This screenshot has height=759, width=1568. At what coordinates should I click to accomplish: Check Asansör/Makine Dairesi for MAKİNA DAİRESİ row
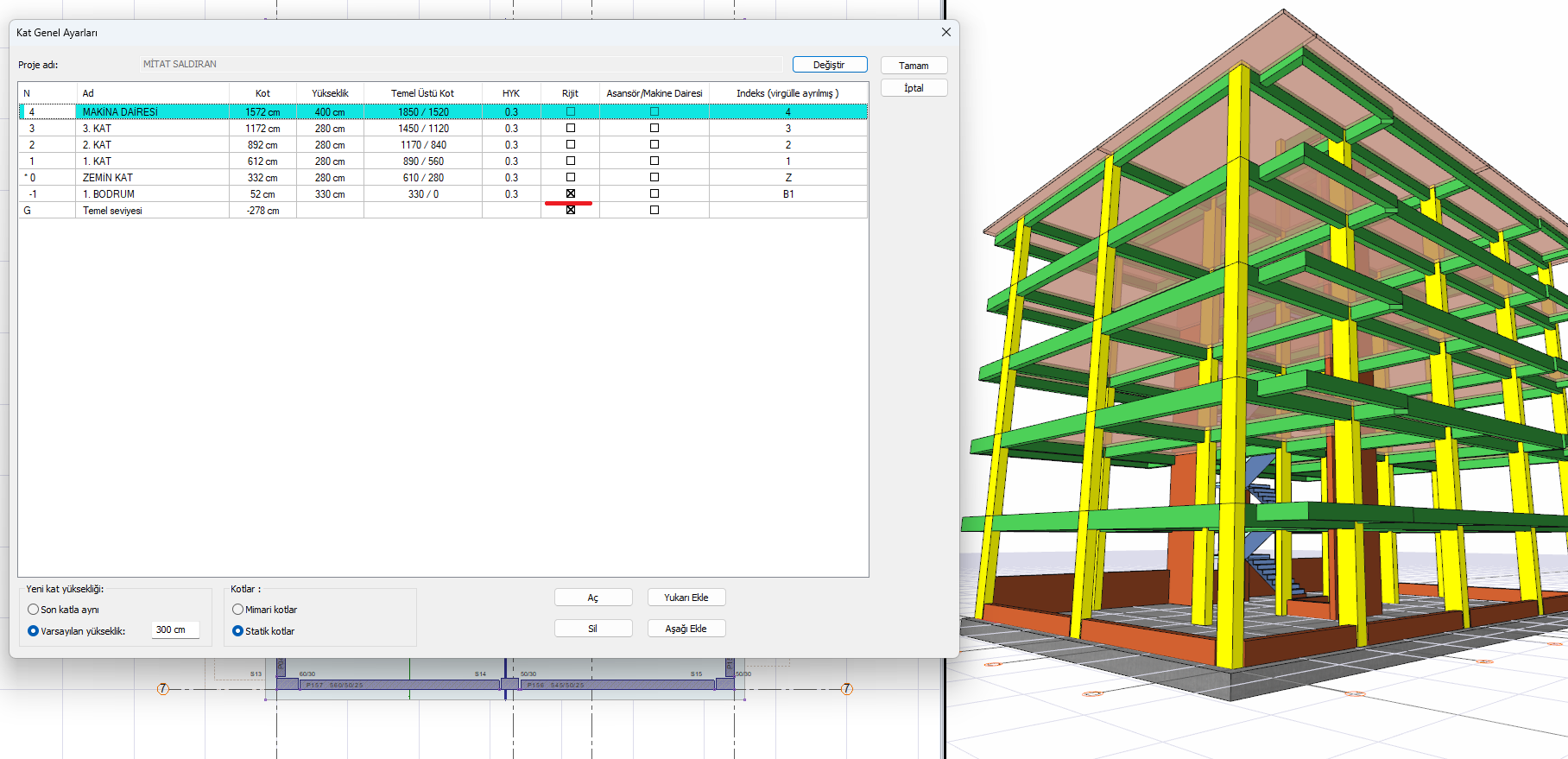(654, 111)
